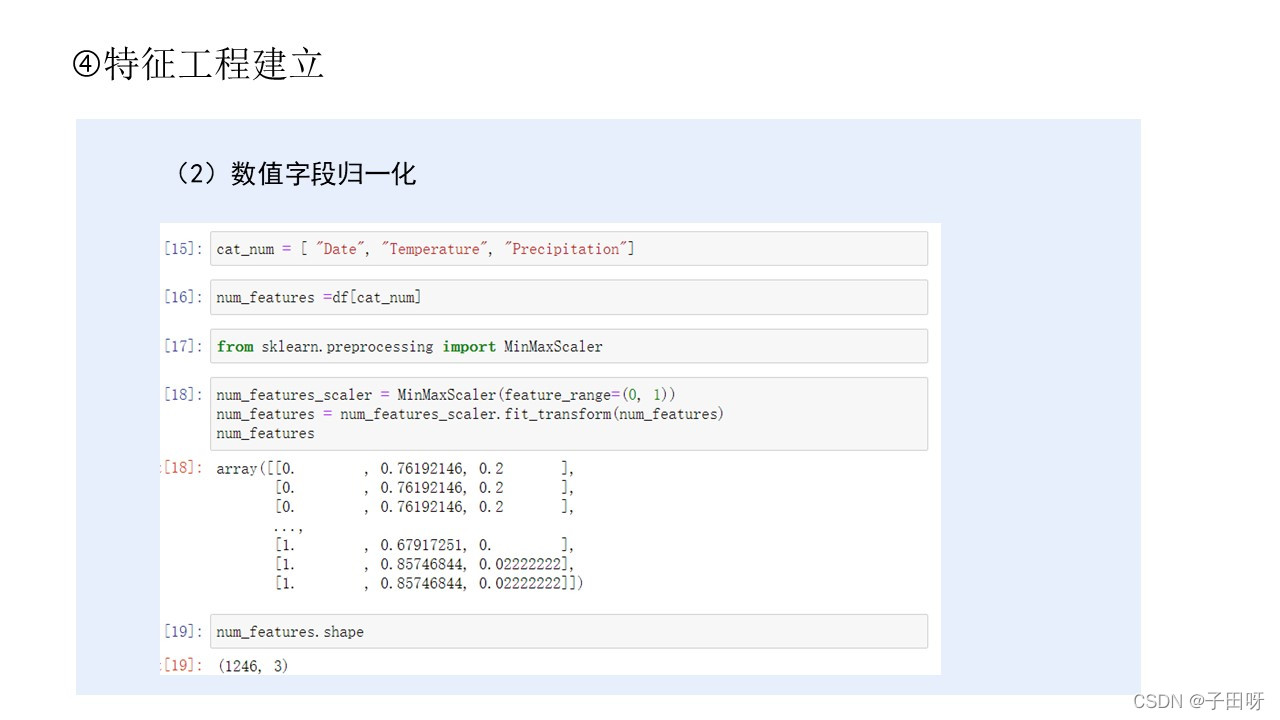The image size is (1280, 720).
Task: Click the input prompt [16]:
Action: tap(184, 297)
